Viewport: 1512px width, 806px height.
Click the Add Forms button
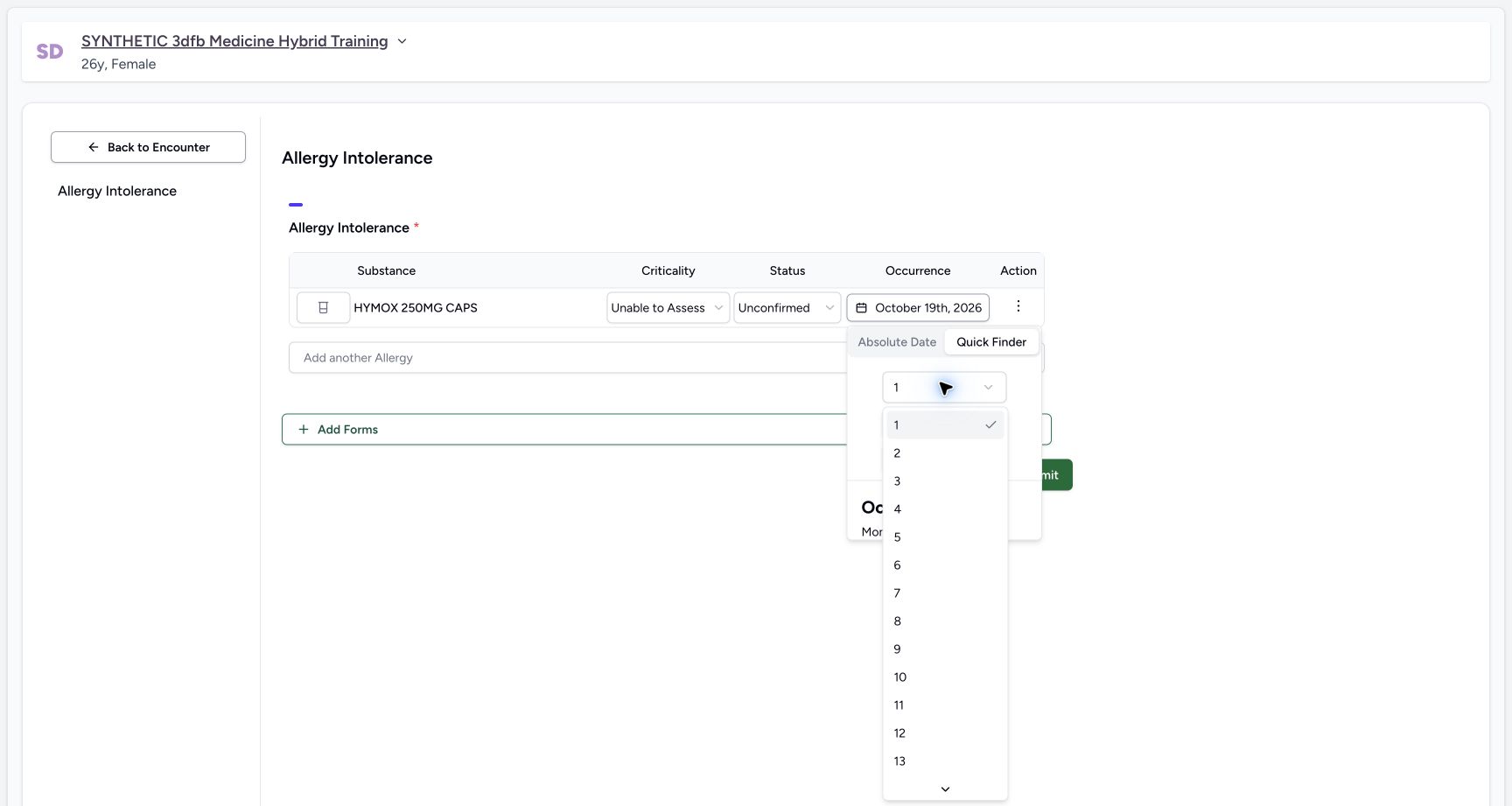(x=563, y=430)
